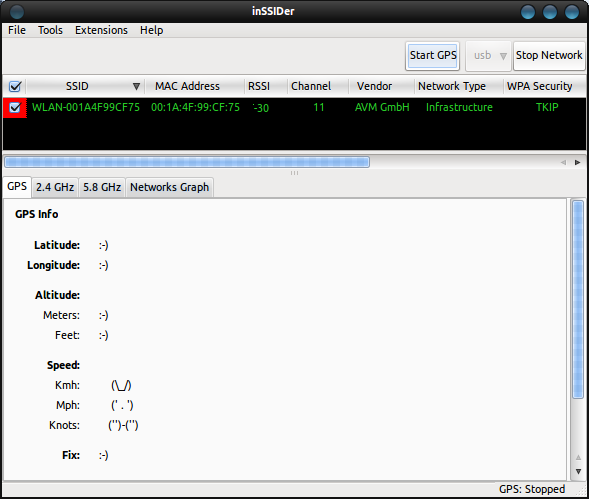Switch to the GPS tab

(17, 187)
